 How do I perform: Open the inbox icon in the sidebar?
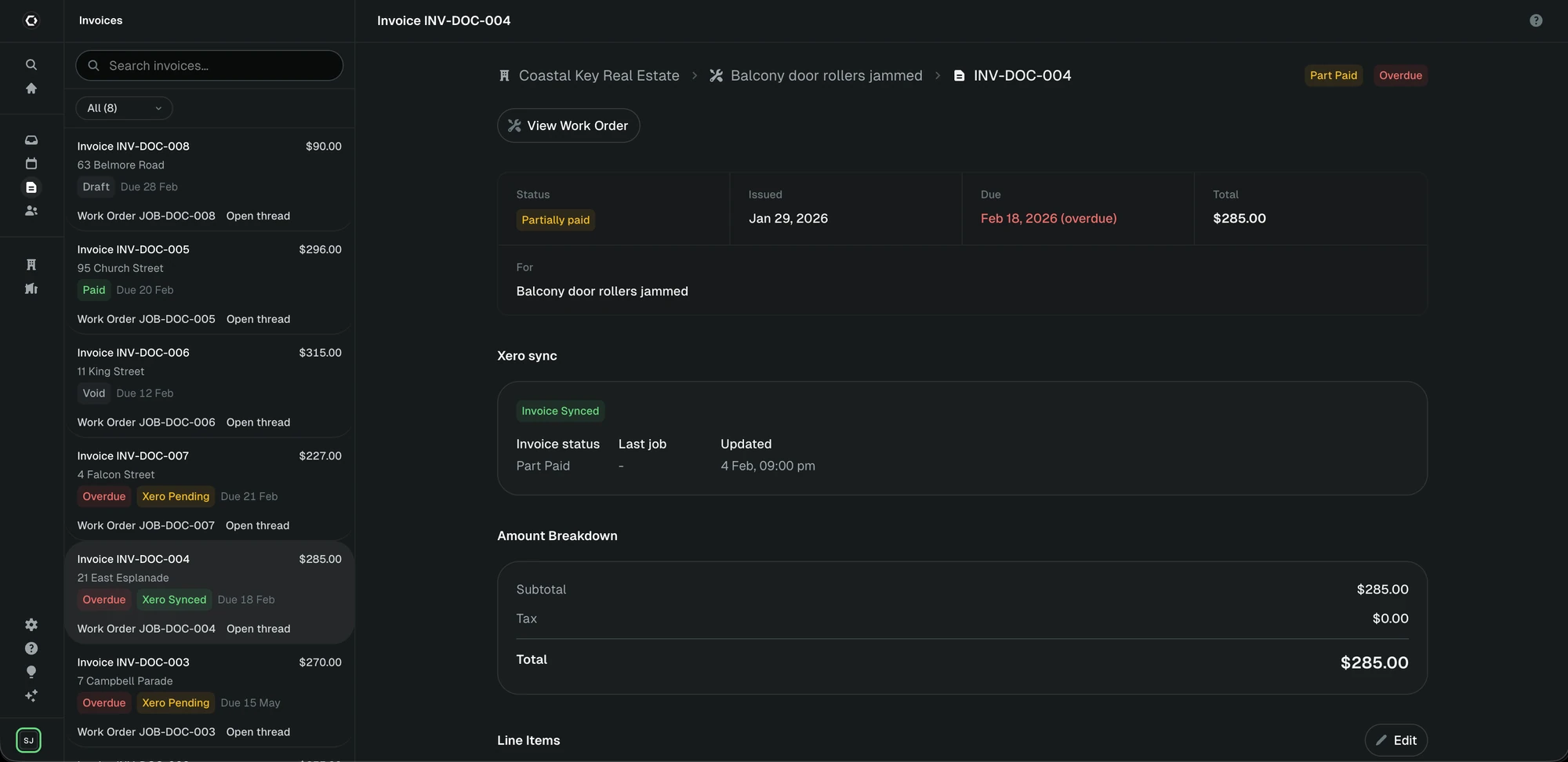click(31, 140)
